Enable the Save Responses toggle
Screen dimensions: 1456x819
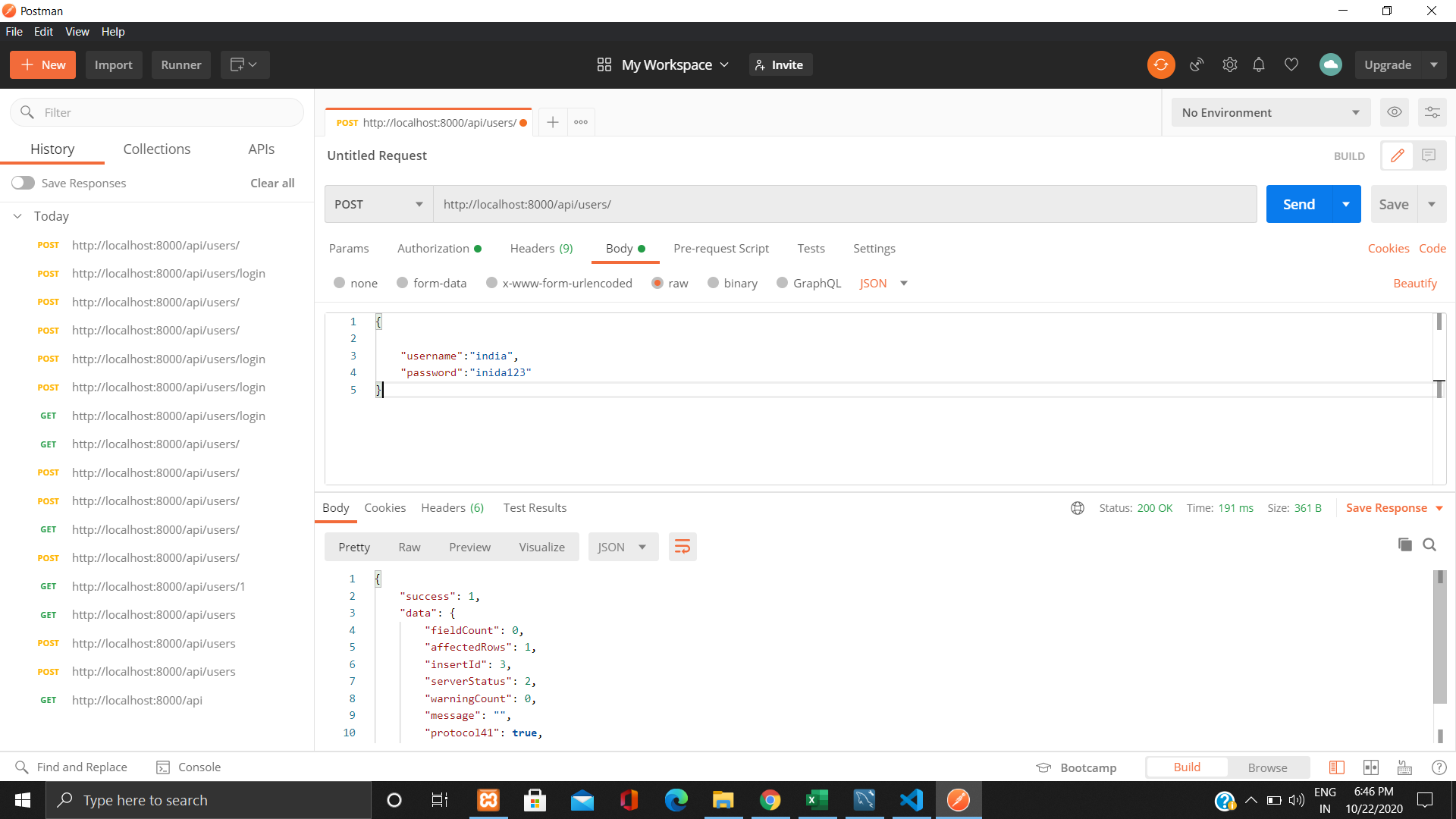pos(23,183)
